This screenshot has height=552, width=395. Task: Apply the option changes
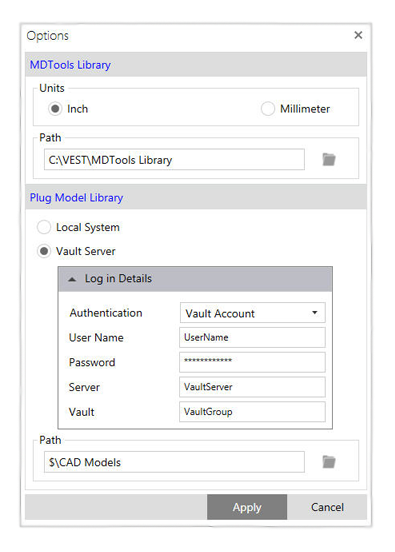click(247, 507)
